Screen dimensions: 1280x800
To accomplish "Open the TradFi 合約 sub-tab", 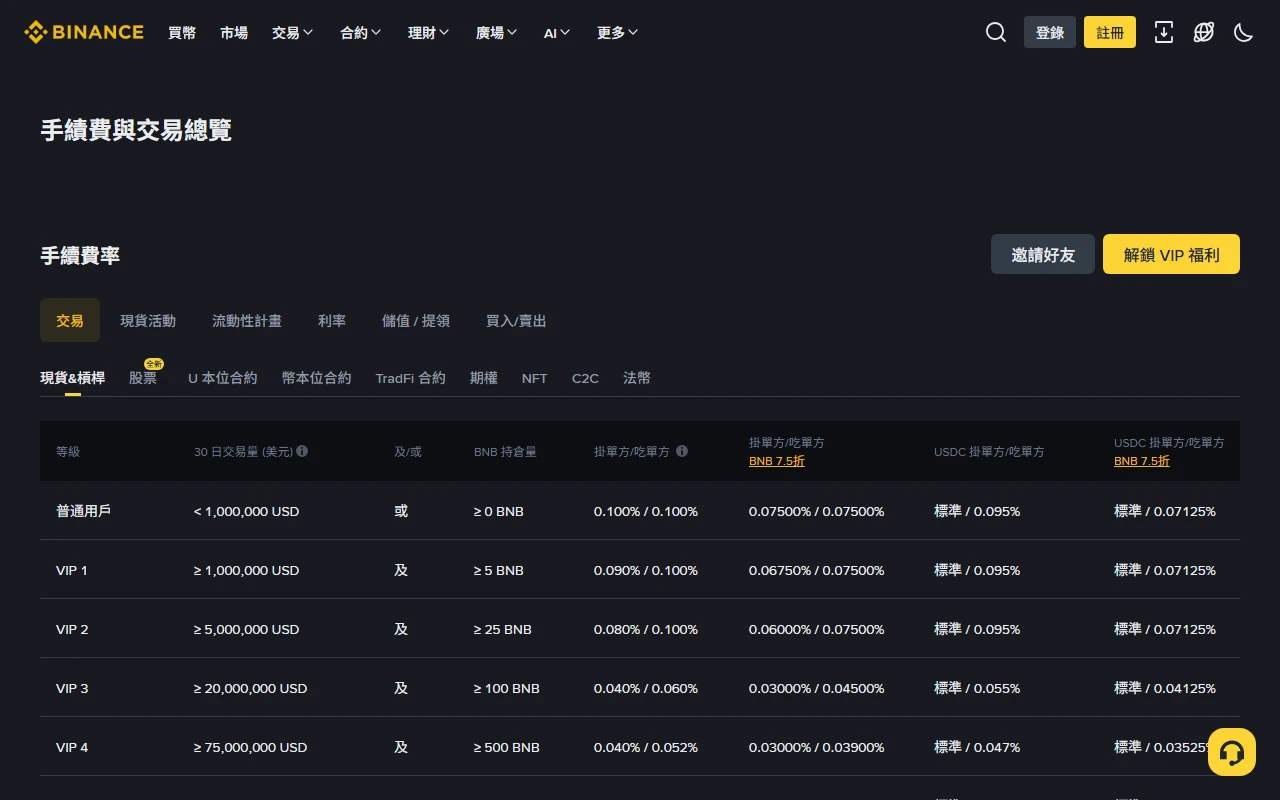I will pyautogui.click(x=410, y=378).
